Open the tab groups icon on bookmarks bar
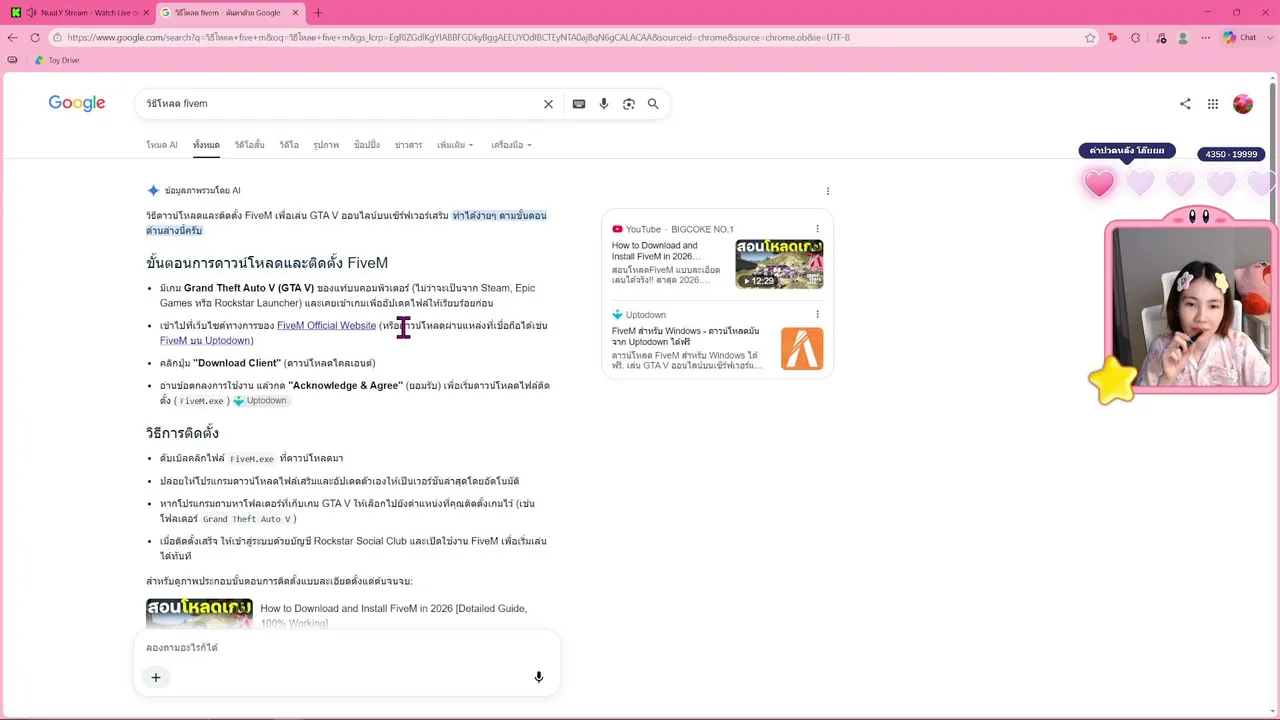The image size is (1280, 720). click(12, 60)
